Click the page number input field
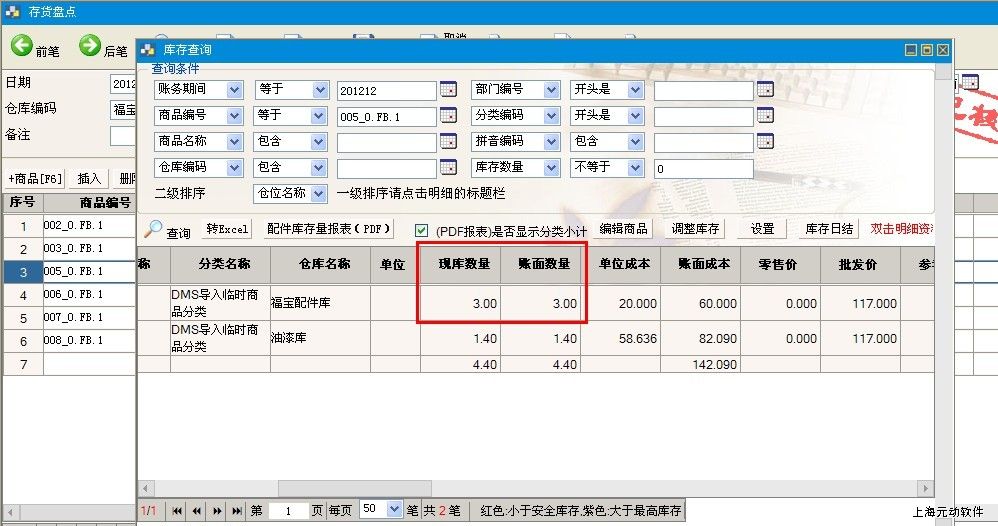 [x=288, y=511]
